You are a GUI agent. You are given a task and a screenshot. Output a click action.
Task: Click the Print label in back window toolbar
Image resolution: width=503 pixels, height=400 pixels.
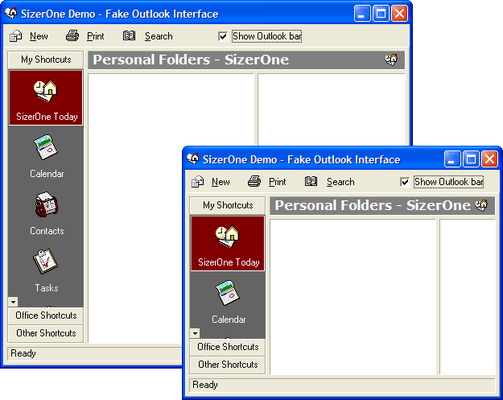coord(95,36)
